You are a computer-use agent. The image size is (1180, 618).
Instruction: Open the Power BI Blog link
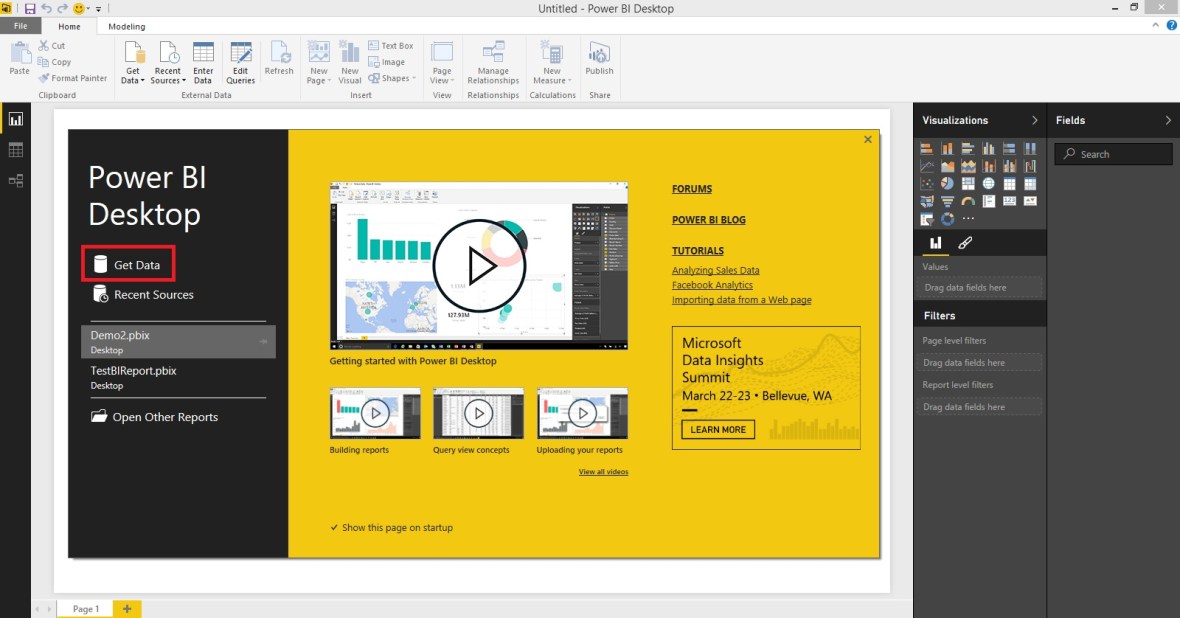click(710, 219)
